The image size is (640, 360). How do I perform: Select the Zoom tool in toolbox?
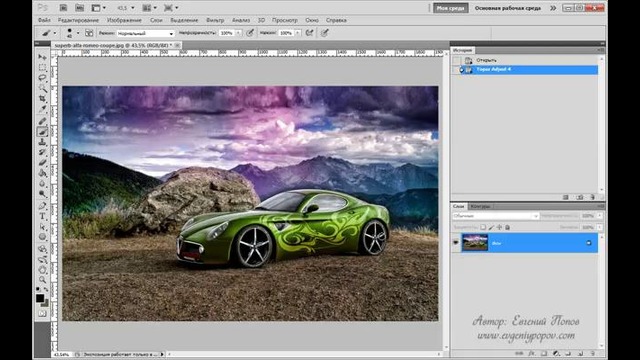pos(42,280)
